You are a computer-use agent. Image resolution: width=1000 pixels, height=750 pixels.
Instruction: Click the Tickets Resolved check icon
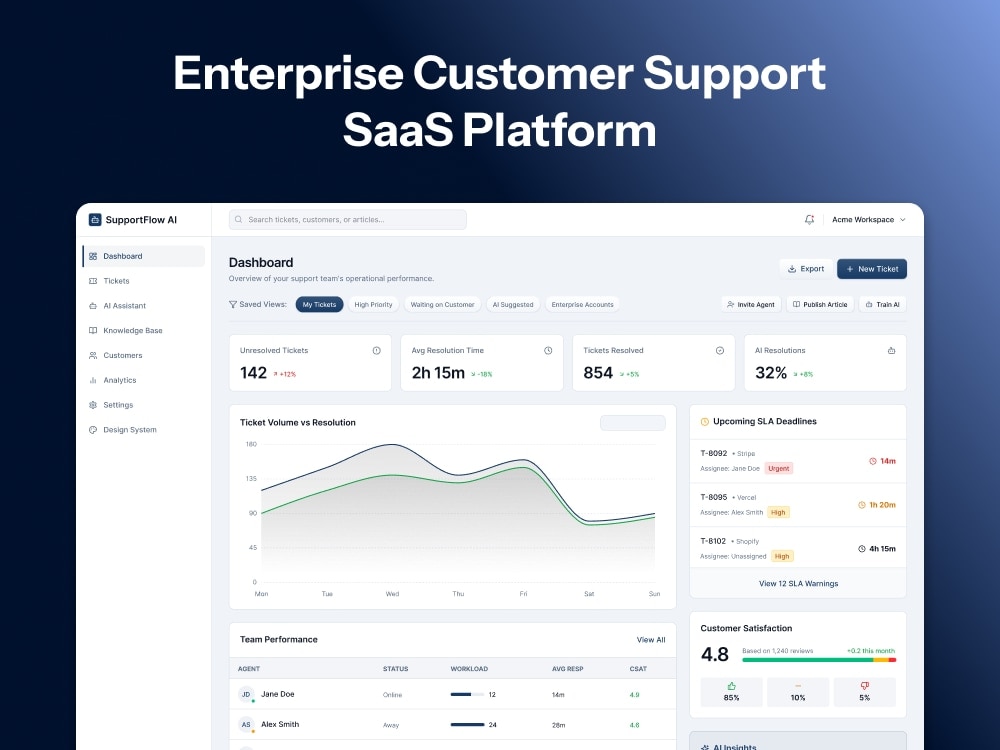[719, 351]
